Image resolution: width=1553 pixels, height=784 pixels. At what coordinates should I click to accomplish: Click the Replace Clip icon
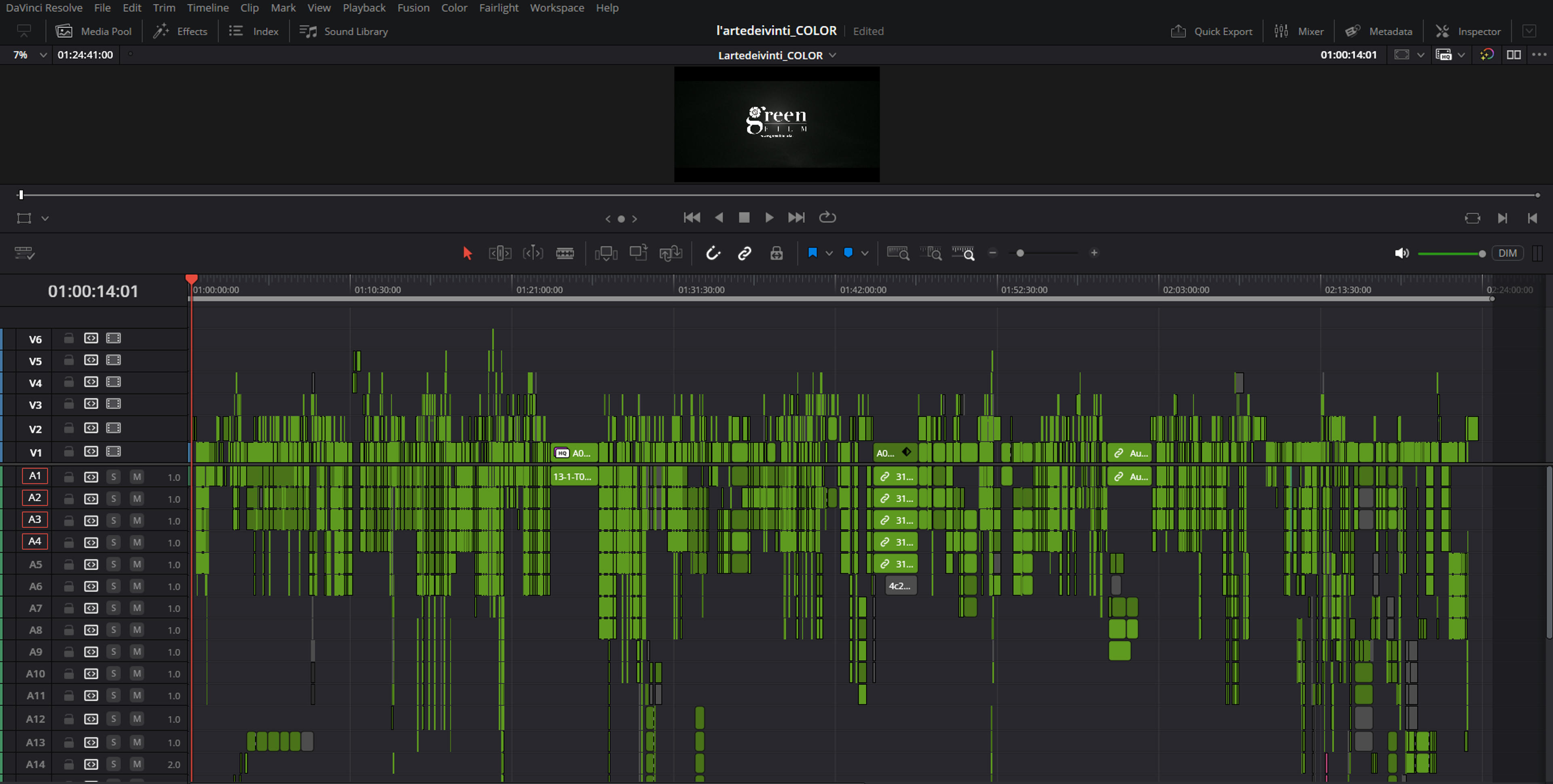(671, 253)
